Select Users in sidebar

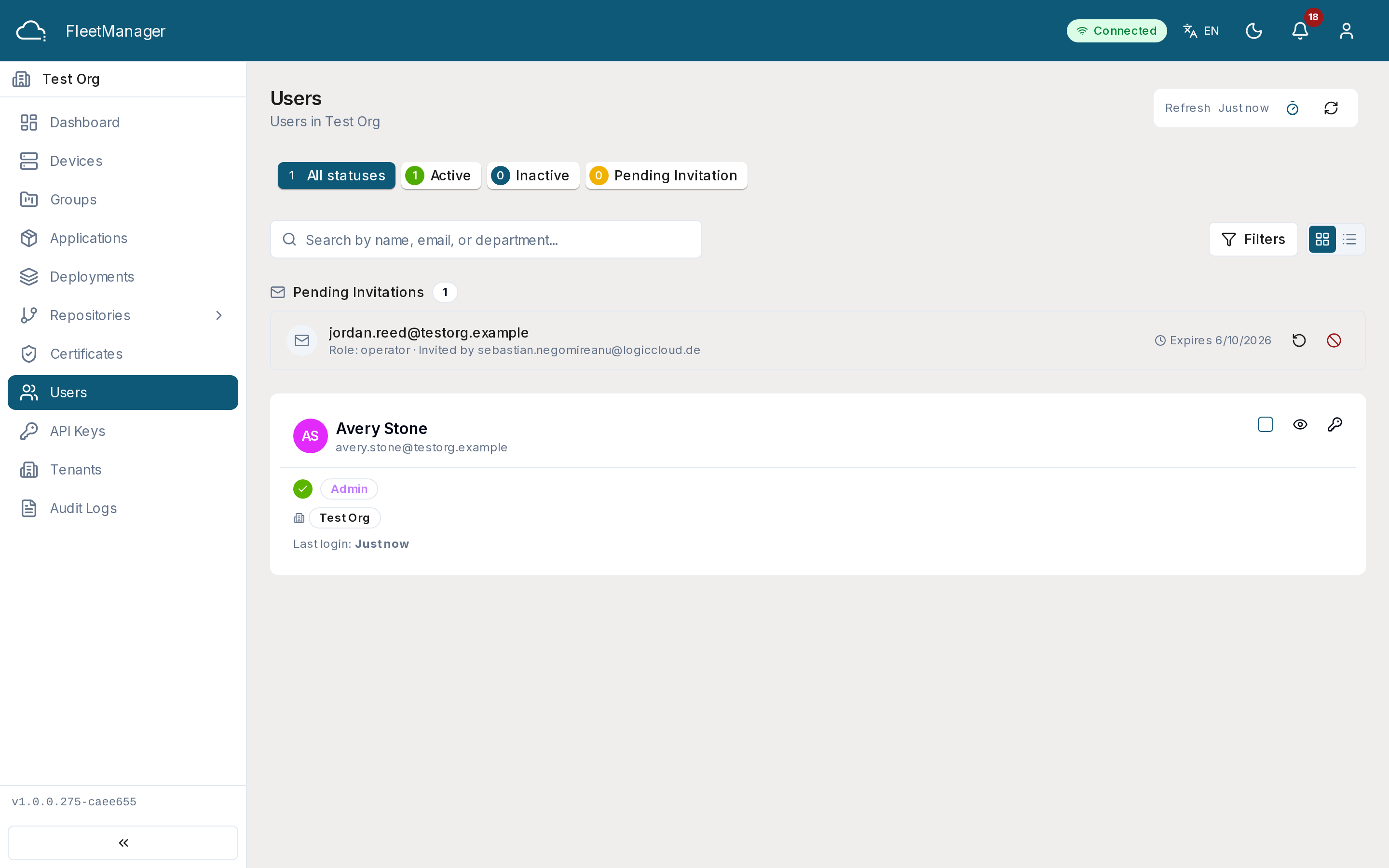point(123,392)
